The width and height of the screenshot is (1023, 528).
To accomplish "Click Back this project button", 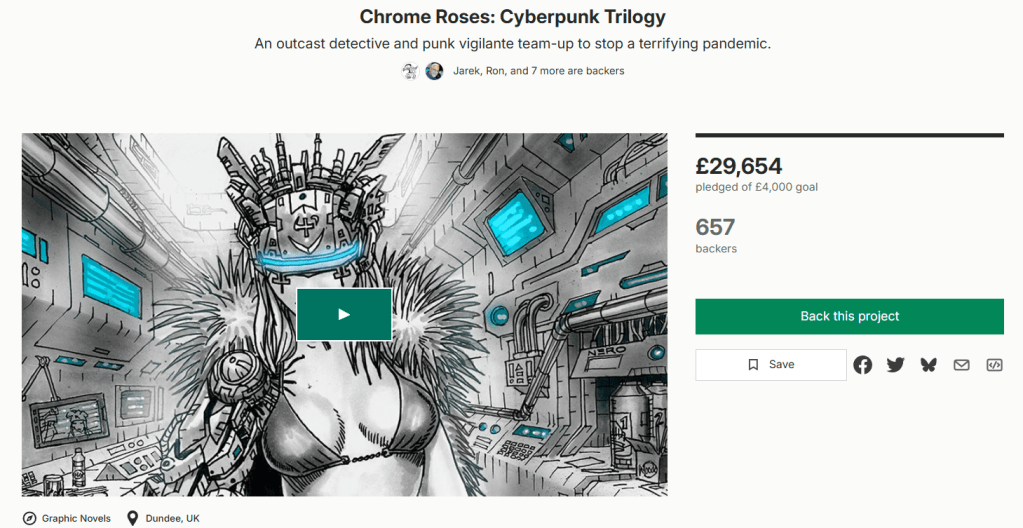I will coord(849,317).
